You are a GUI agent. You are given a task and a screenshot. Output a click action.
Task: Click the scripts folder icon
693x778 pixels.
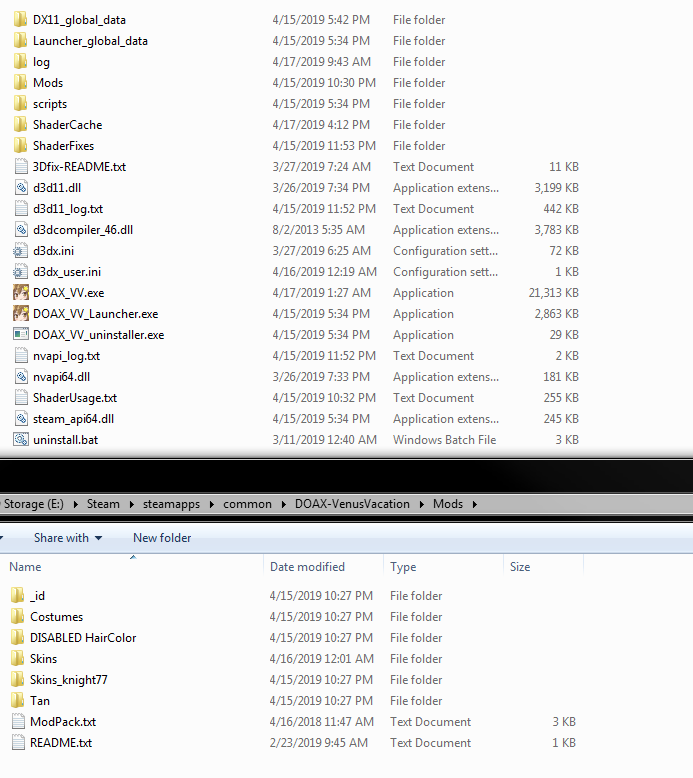point(20,104)
